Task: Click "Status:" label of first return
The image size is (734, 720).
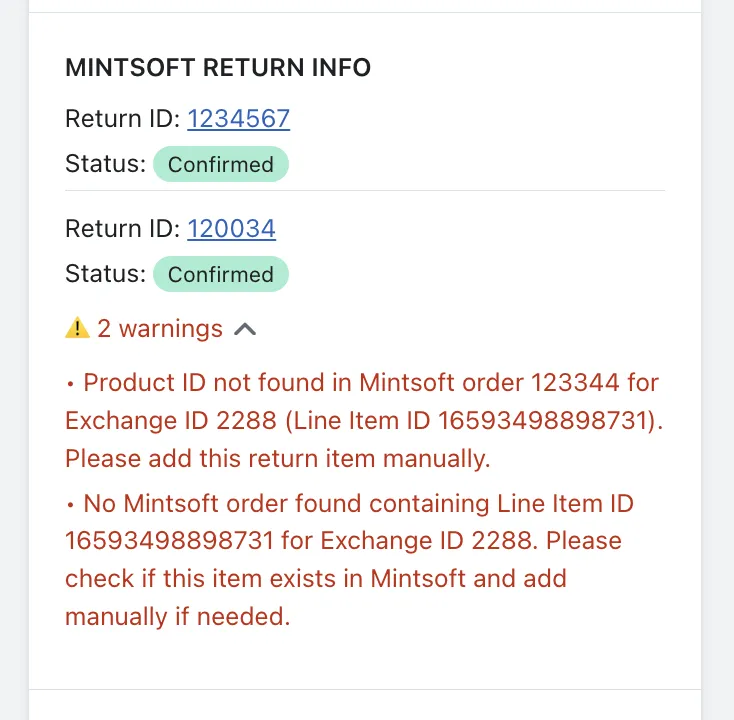Action: (106, 165)
